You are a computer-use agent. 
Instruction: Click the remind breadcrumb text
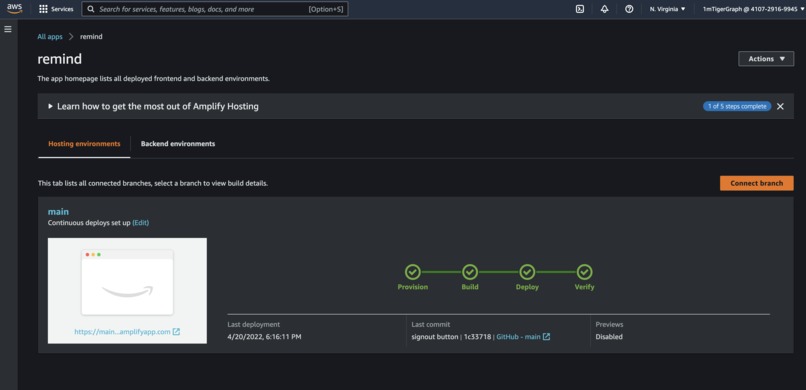[91, 36]
